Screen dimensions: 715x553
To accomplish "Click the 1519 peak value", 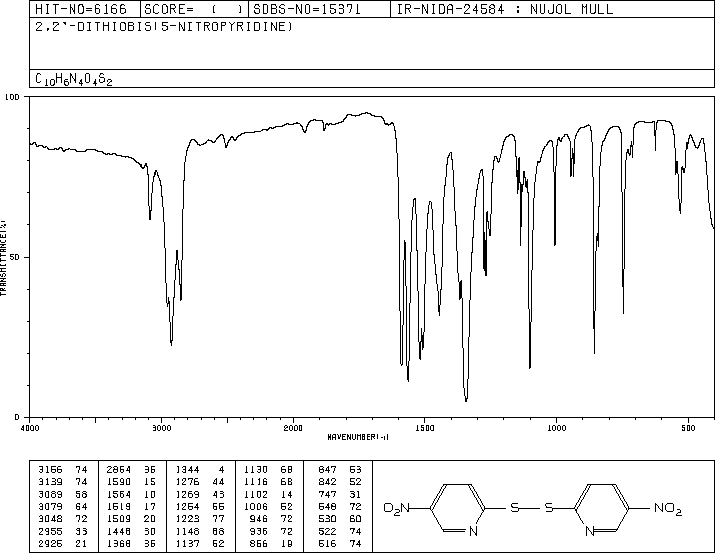I will click(119, 506).
